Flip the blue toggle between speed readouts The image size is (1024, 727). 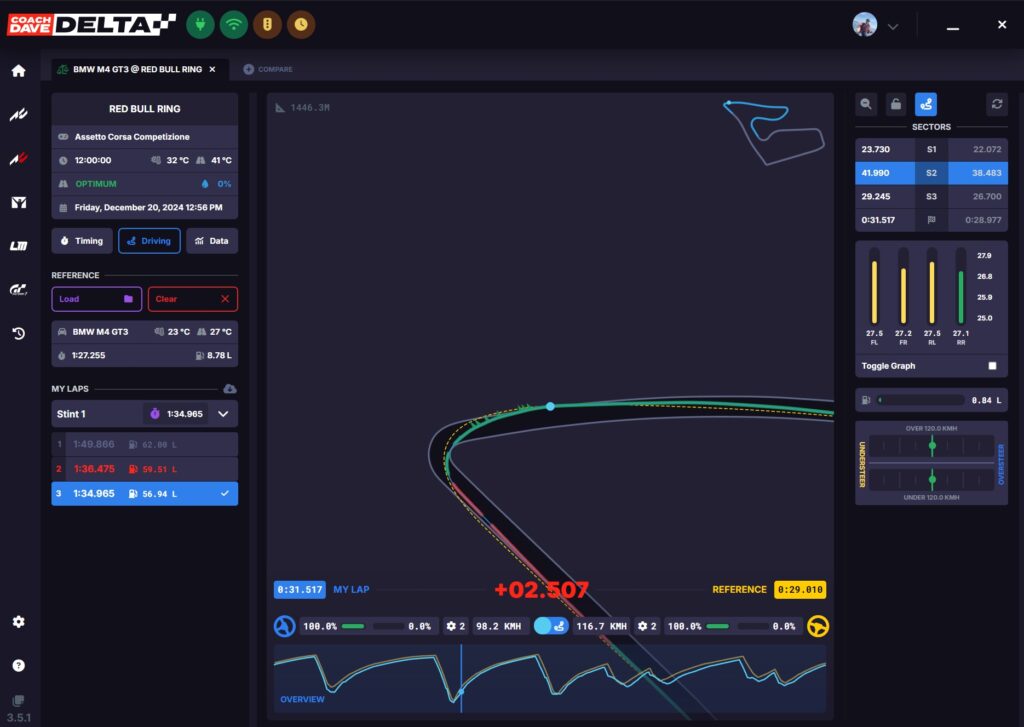(x=551, y=626)
